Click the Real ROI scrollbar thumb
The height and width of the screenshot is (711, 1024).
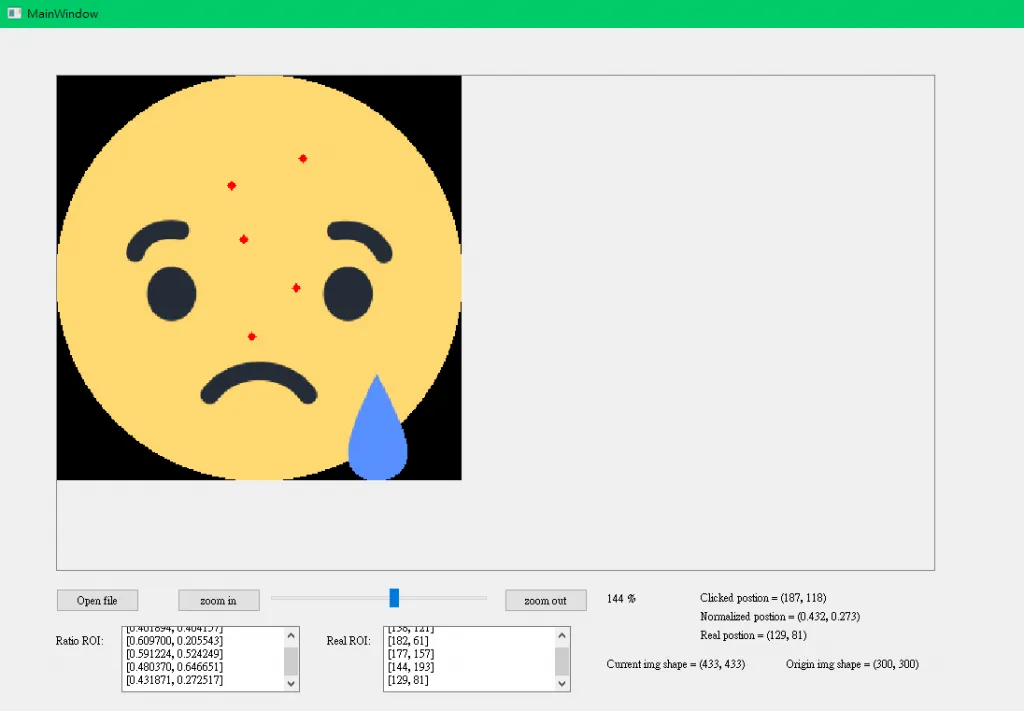point(562,661)
